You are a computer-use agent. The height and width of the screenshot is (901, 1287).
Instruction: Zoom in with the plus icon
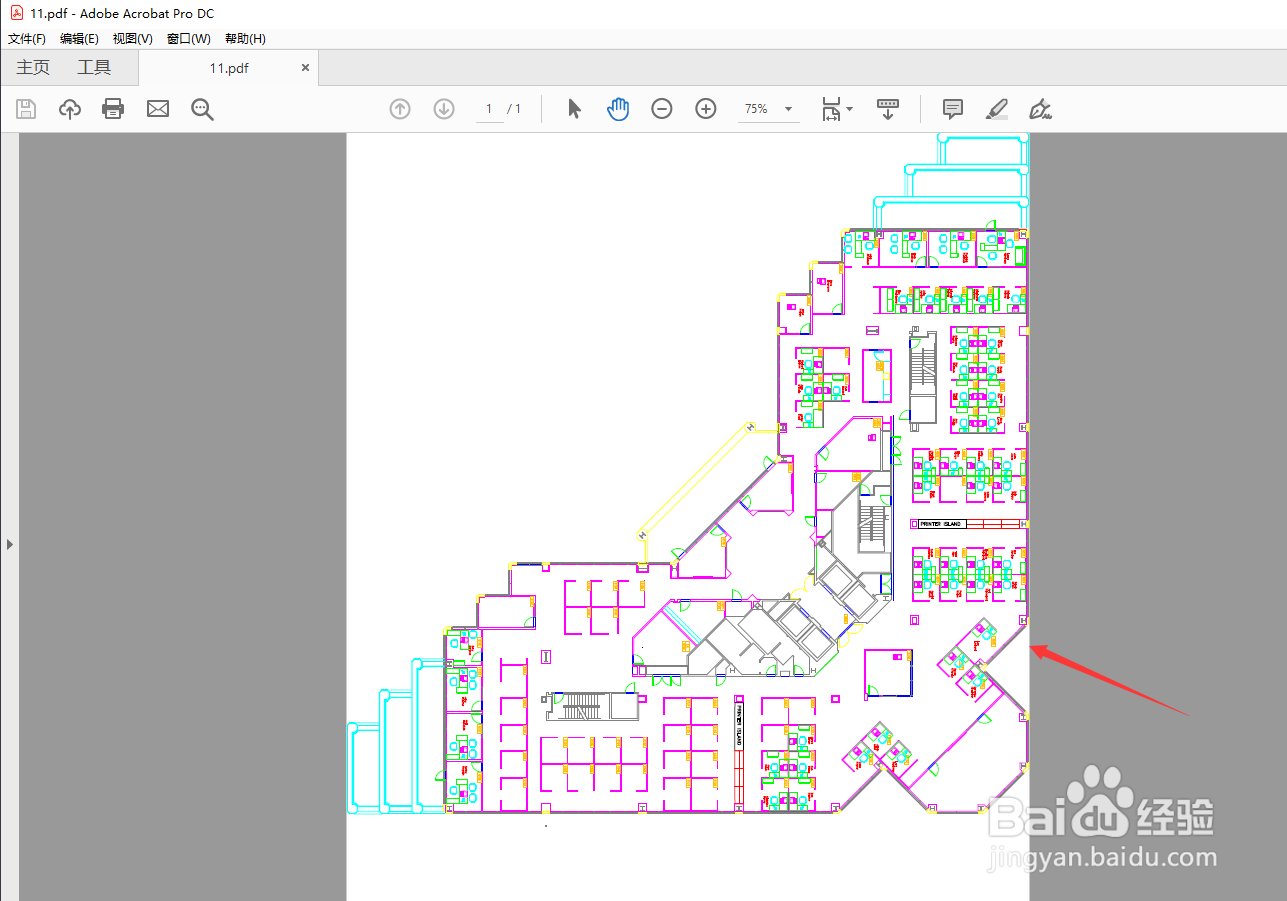coord(706,109)
